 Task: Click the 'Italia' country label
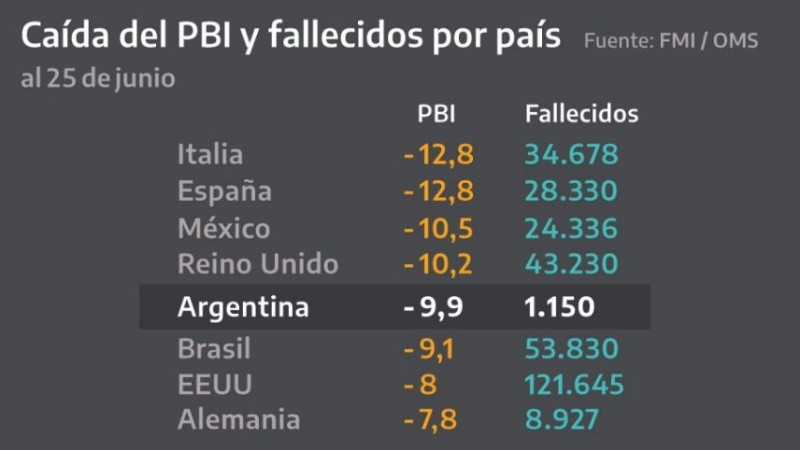[x=210, y=155]
